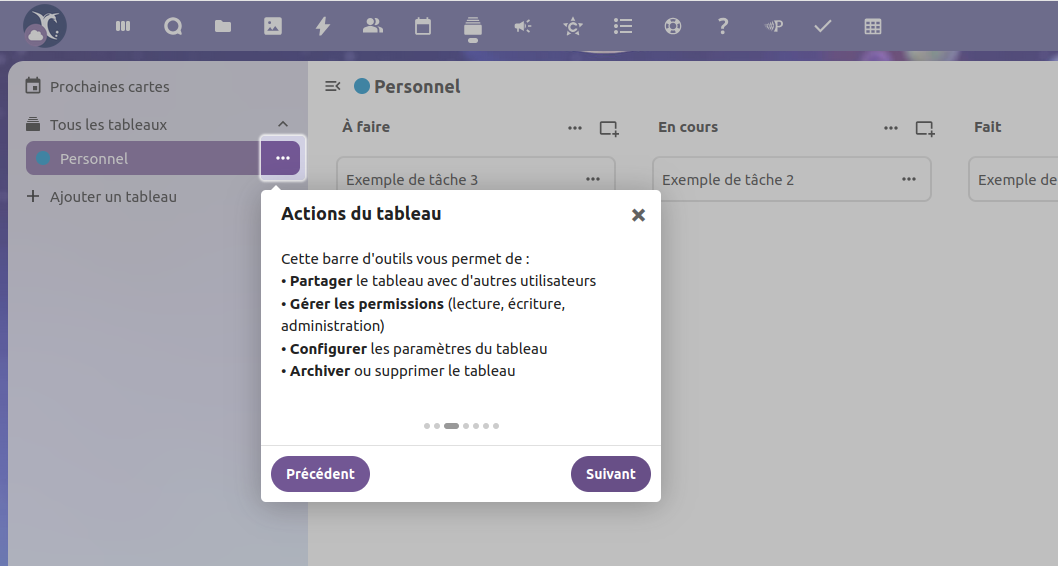Open the À faire list options menu

[x=575, y=128]
